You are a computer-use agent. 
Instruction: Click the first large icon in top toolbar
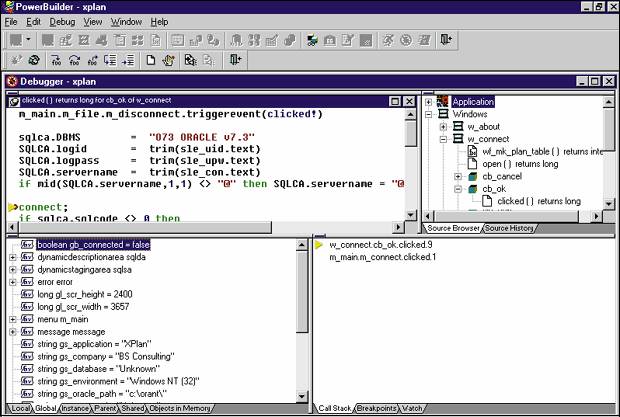(x=16, y=40)
